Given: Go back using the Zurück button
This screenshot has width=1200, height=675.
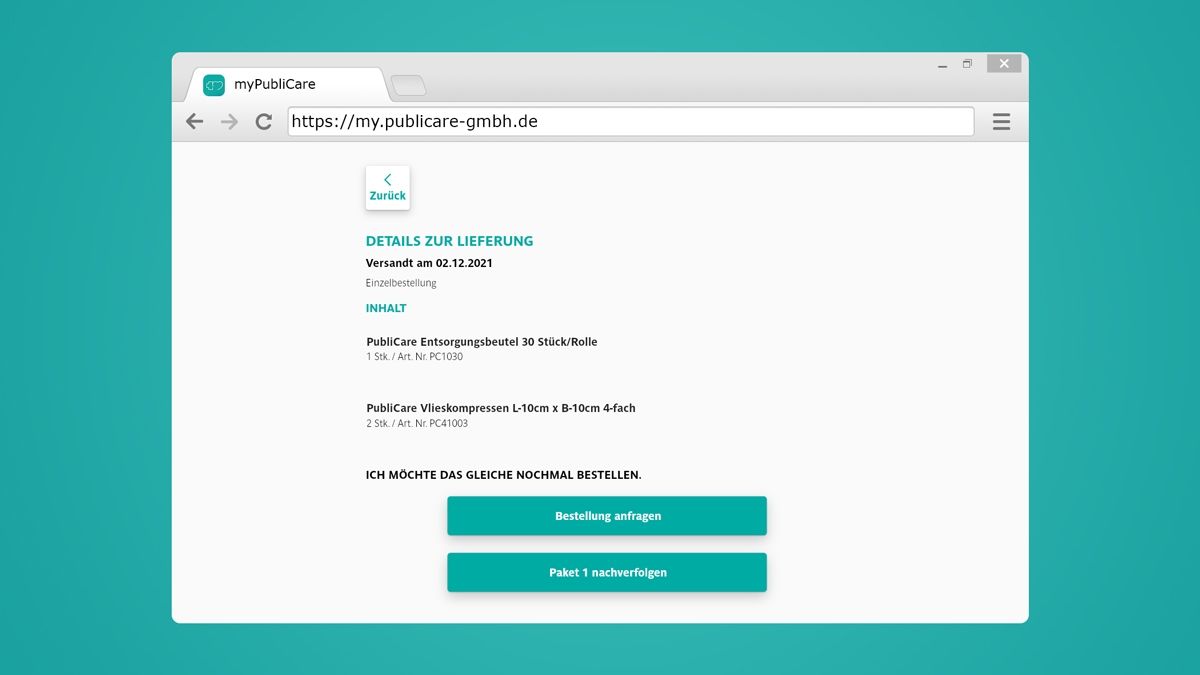Looking at the screenshot, I should [388, 188].
